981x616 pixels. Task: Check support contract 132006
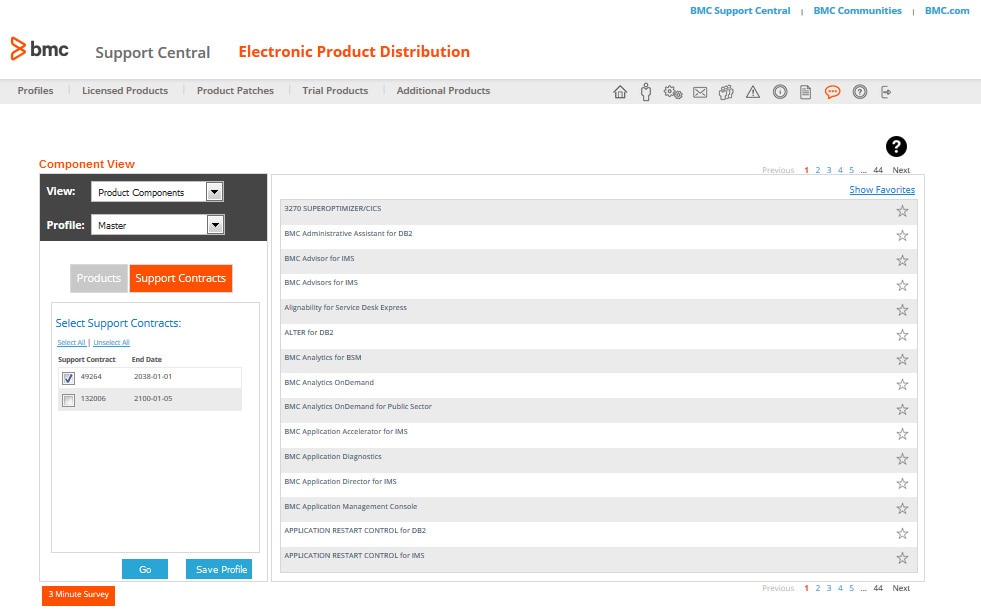[68, 400]
